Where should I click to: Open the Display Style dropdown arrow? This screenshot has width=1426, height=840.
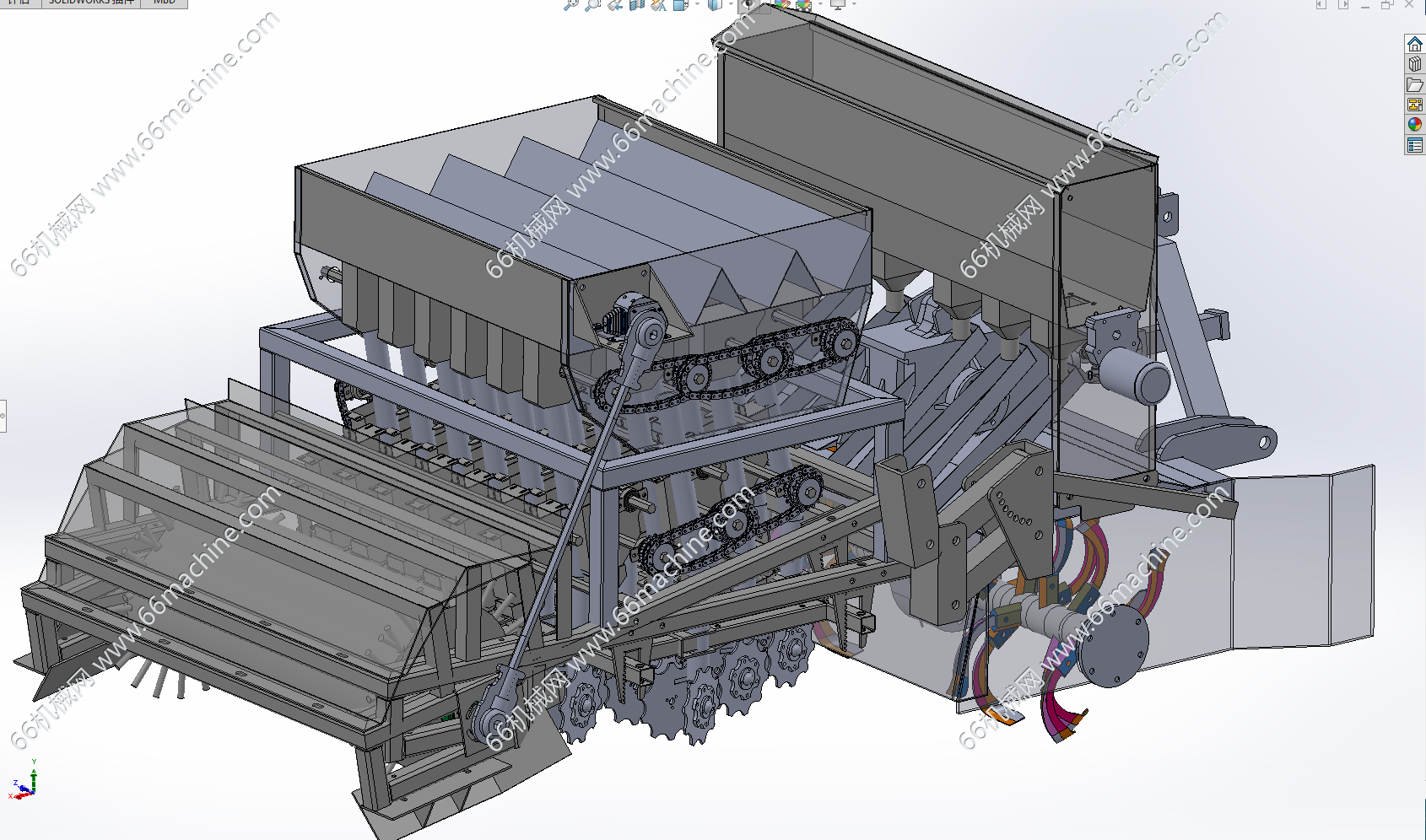click(x=731, y=3)
